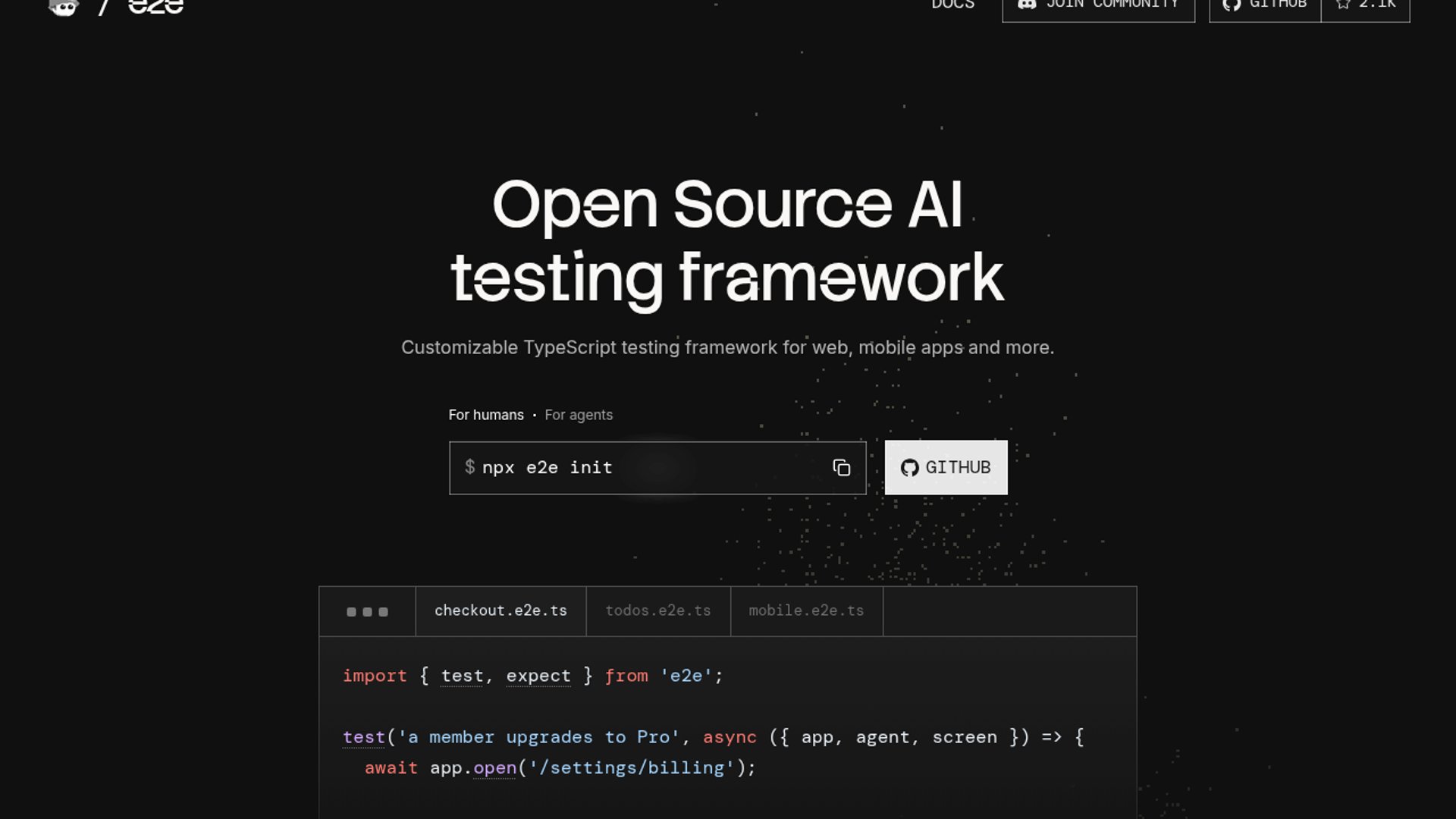Screen dimensions: 1456x819
Task: Switch to For agents option
Action: coord(579,415)
